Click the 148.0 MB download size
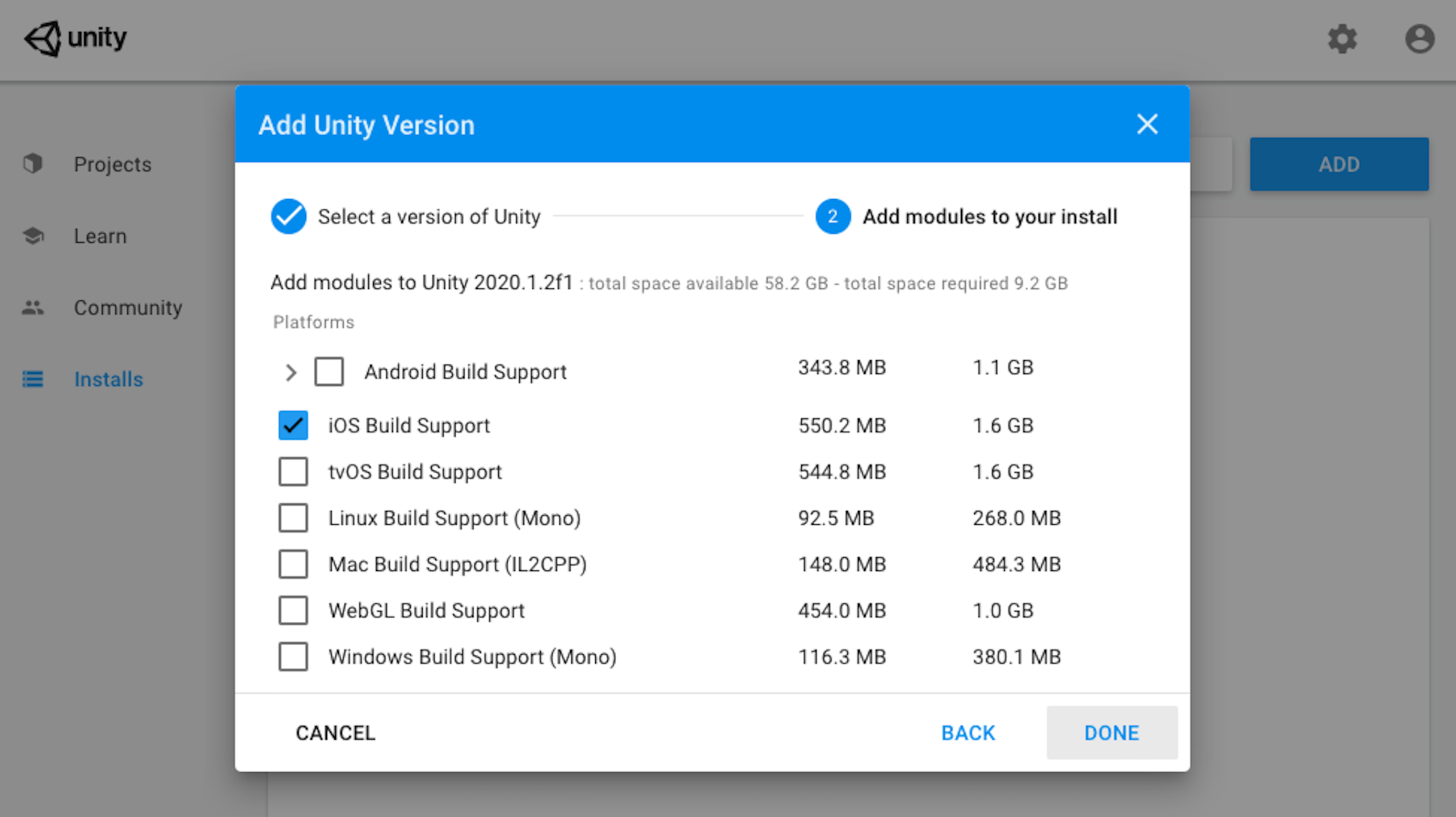1456x817 pixels. click(842, 564)
